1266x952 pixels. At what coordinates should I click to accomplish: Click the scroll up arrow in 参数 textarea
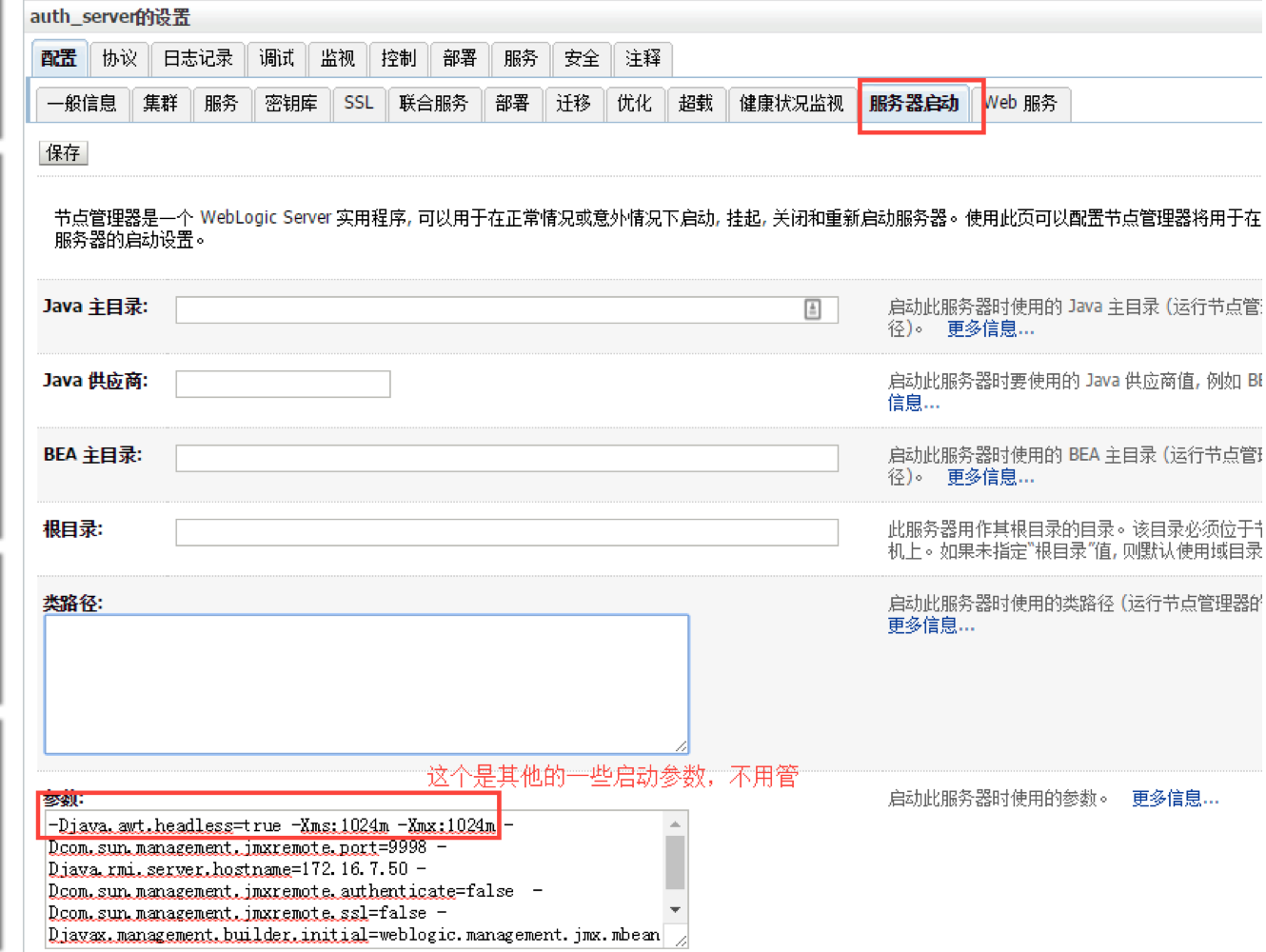pyautogui.click(x=675, y=824)
